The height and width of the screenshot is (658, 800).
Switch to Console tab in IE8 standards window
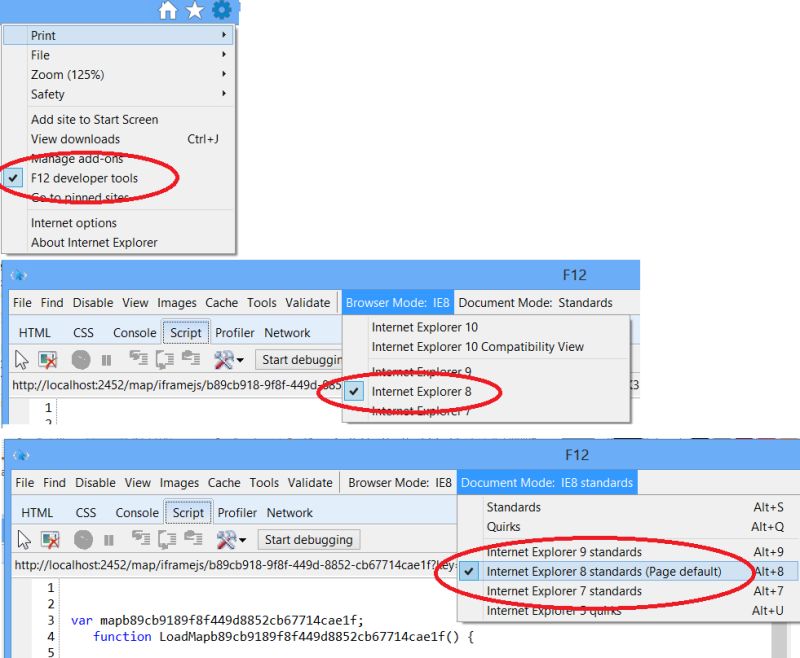(x=137, y=513)
